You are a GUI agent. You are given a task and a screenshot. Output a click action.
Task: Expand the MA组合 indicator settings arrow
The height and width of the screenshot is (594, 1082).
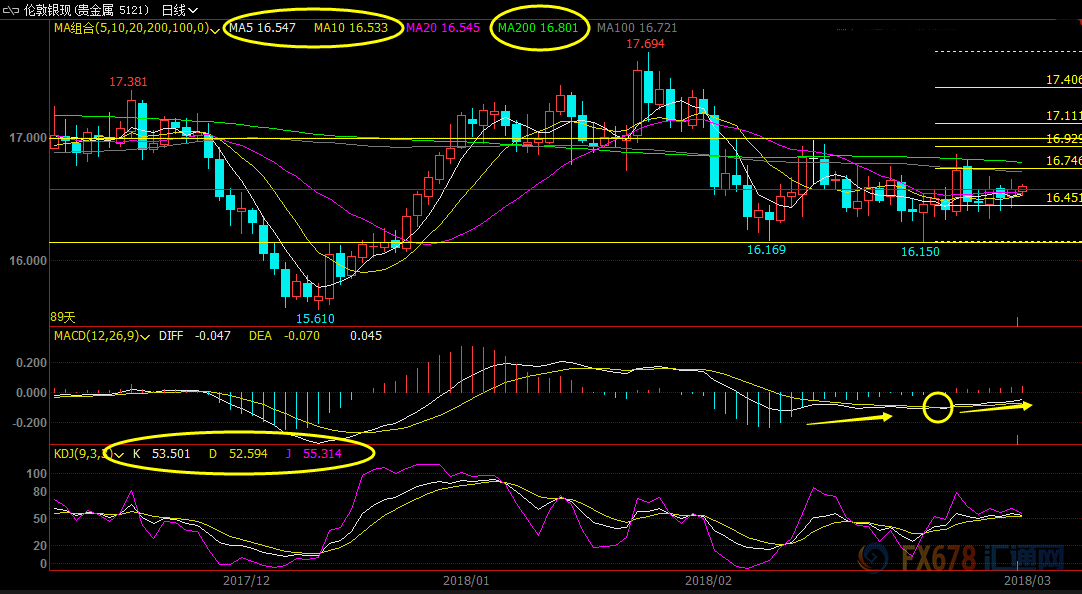pos(216,30)
